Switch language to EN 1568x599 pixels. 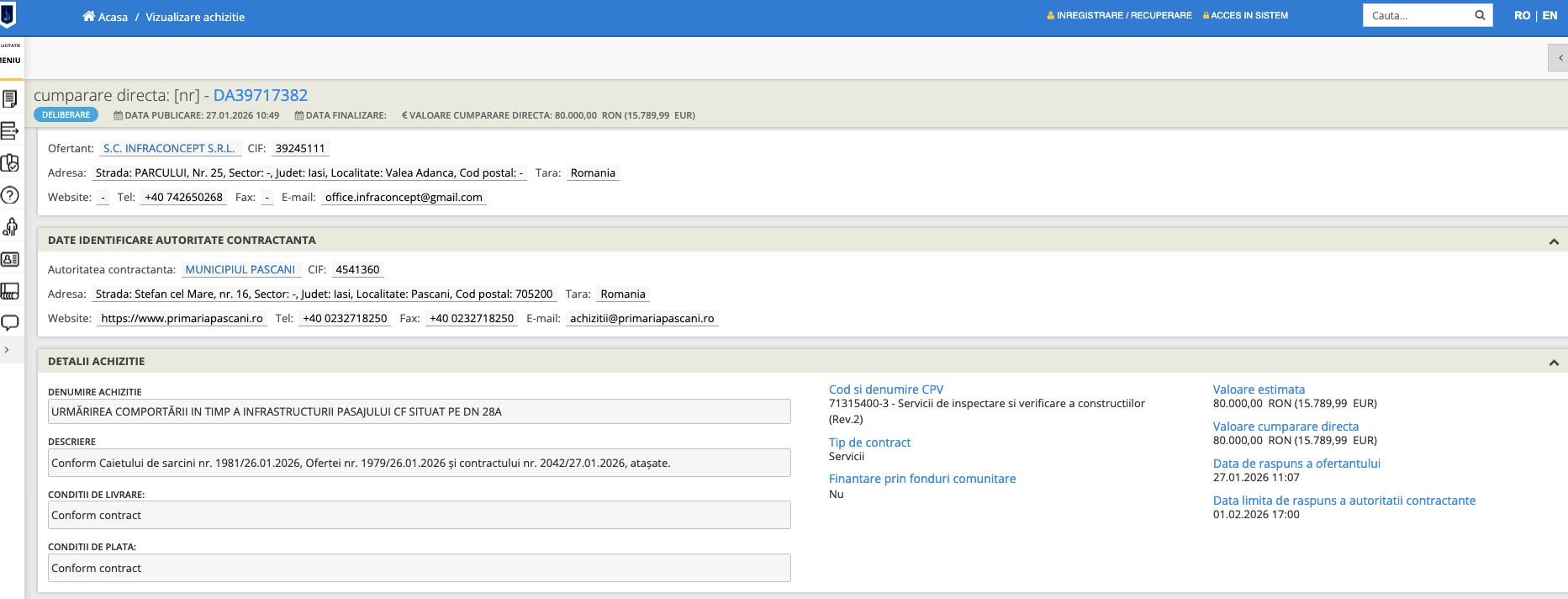(1550, 15)
